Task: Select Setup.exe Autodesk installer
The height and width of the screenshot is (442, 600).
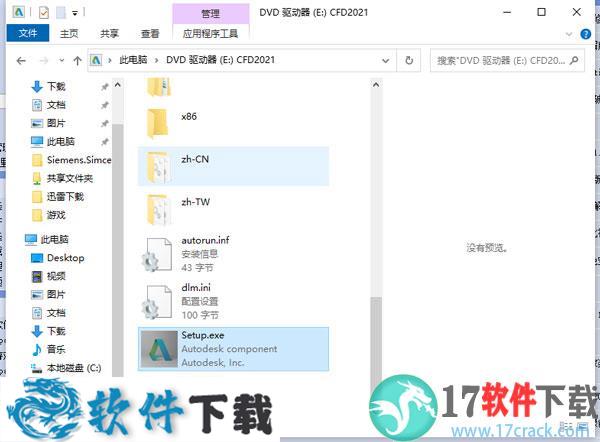Action: point(233,349)
